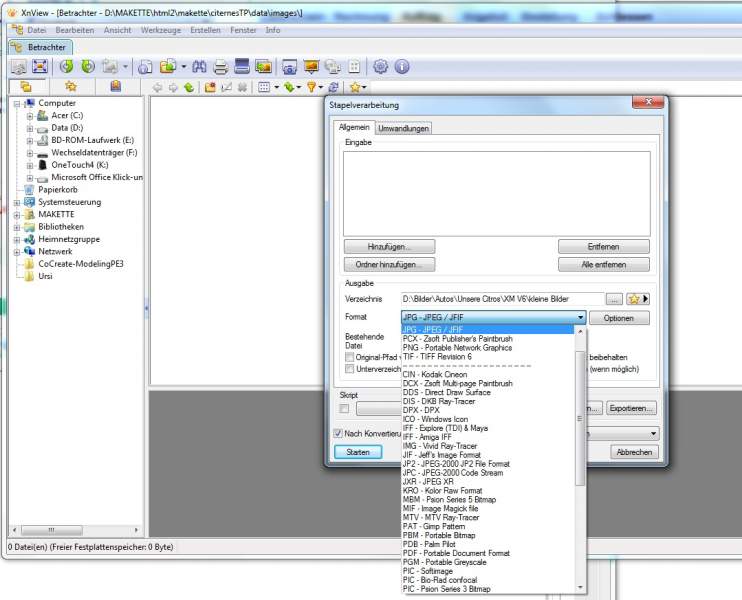Select Papierkorb in the folder tree
This screenshot has width=742, height=600.
(58, 190)
